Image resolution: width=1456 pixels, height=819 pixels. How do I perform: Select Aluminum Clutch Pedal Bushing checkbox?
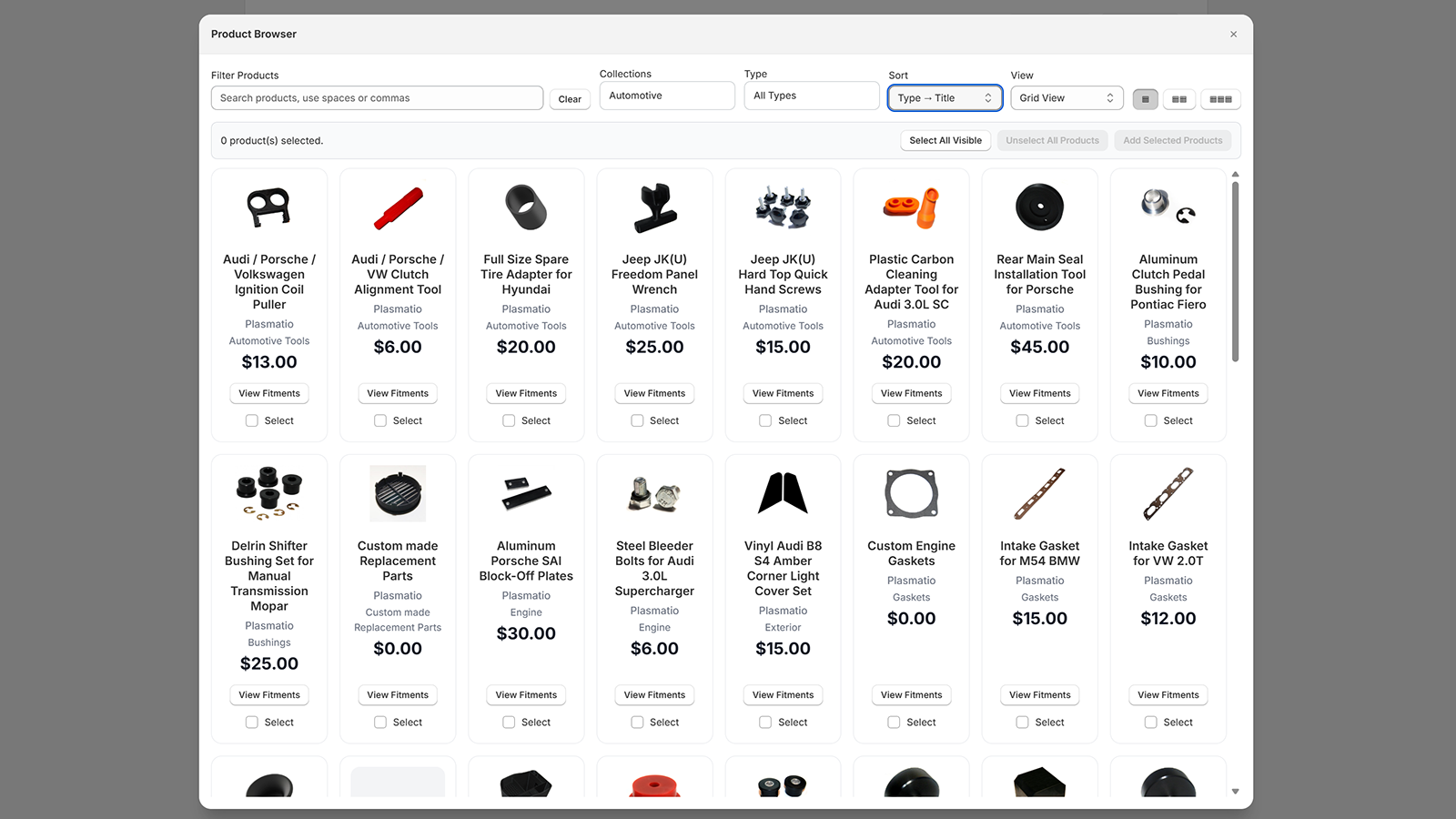1151,420
